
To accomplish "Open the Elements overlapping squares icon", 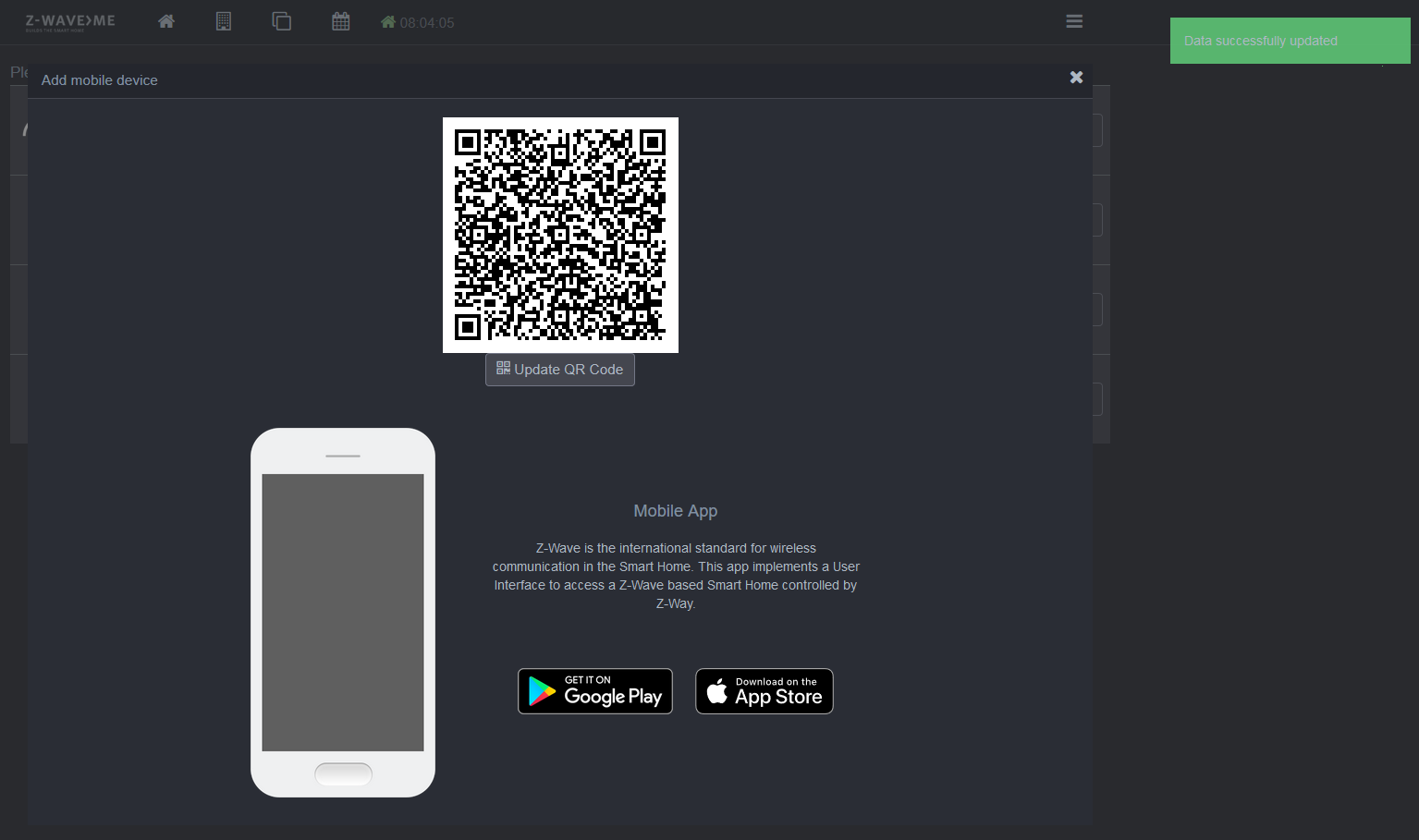I will 282,21.
